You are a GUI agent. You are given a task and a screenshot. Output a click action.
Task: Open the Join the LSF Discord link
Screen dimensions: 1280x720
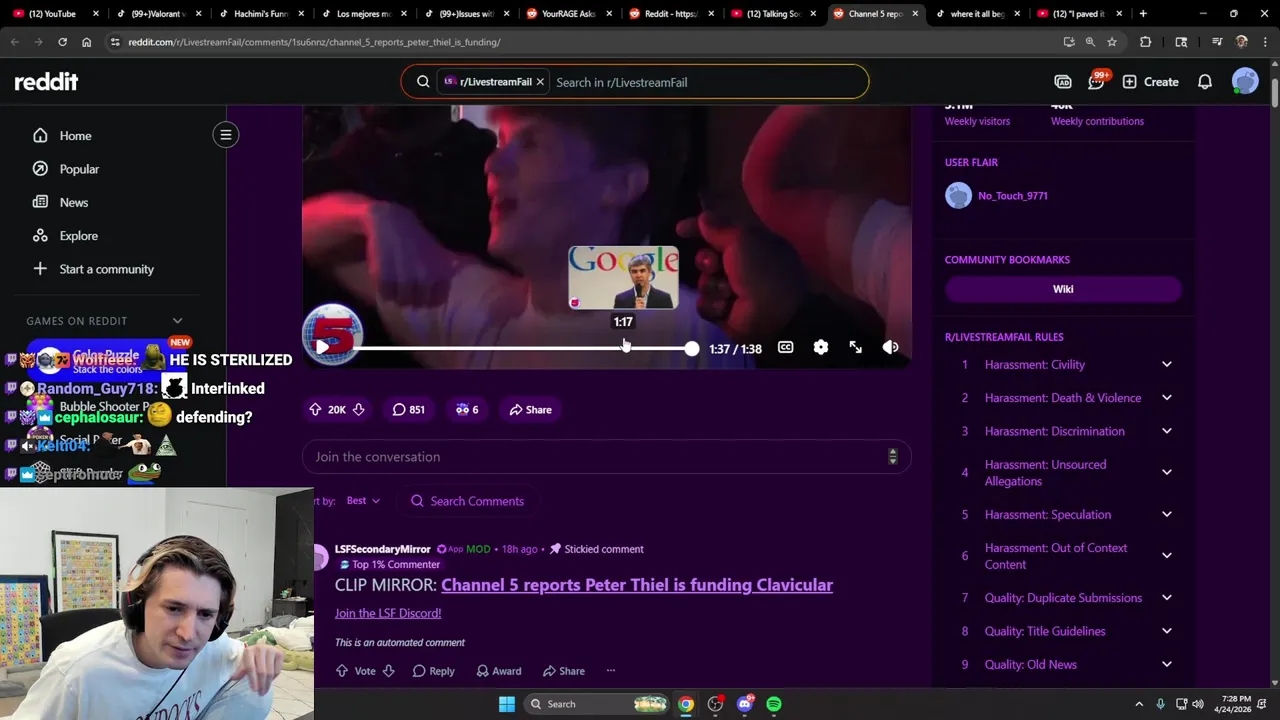(x=388, y=613)
